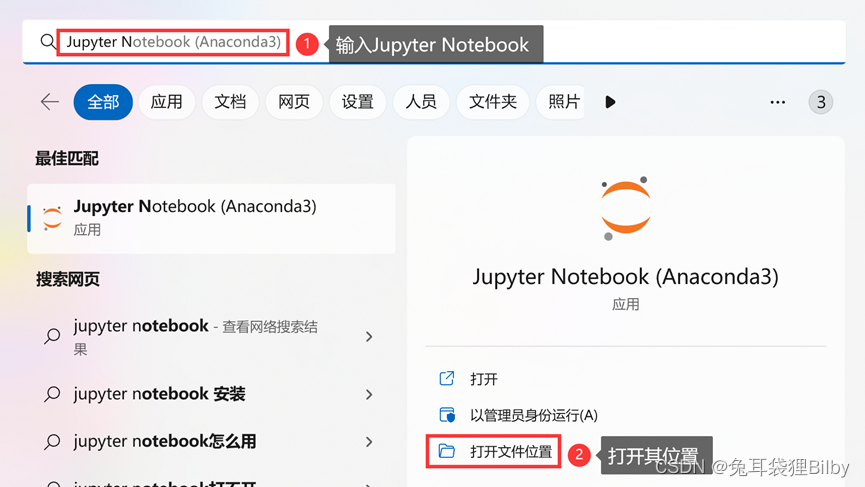The height and width of the screenshot is (487, 865).
Task: Click the 'Jupyter Notebook (Anaconda3)' title in detail pane
Action: coord(626,276)
